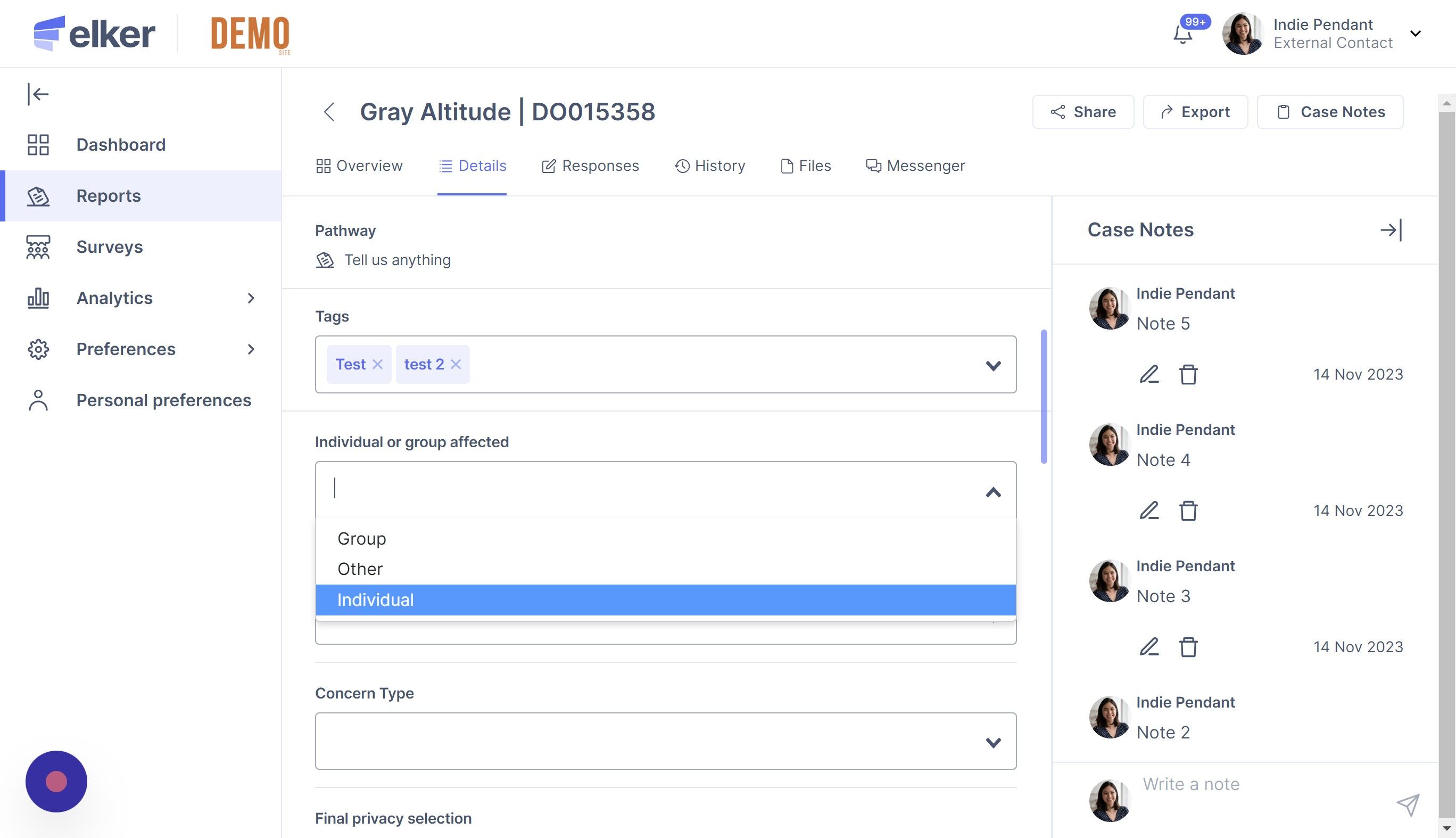Collapse the Case Notes panel arrow

(1391, 230)
